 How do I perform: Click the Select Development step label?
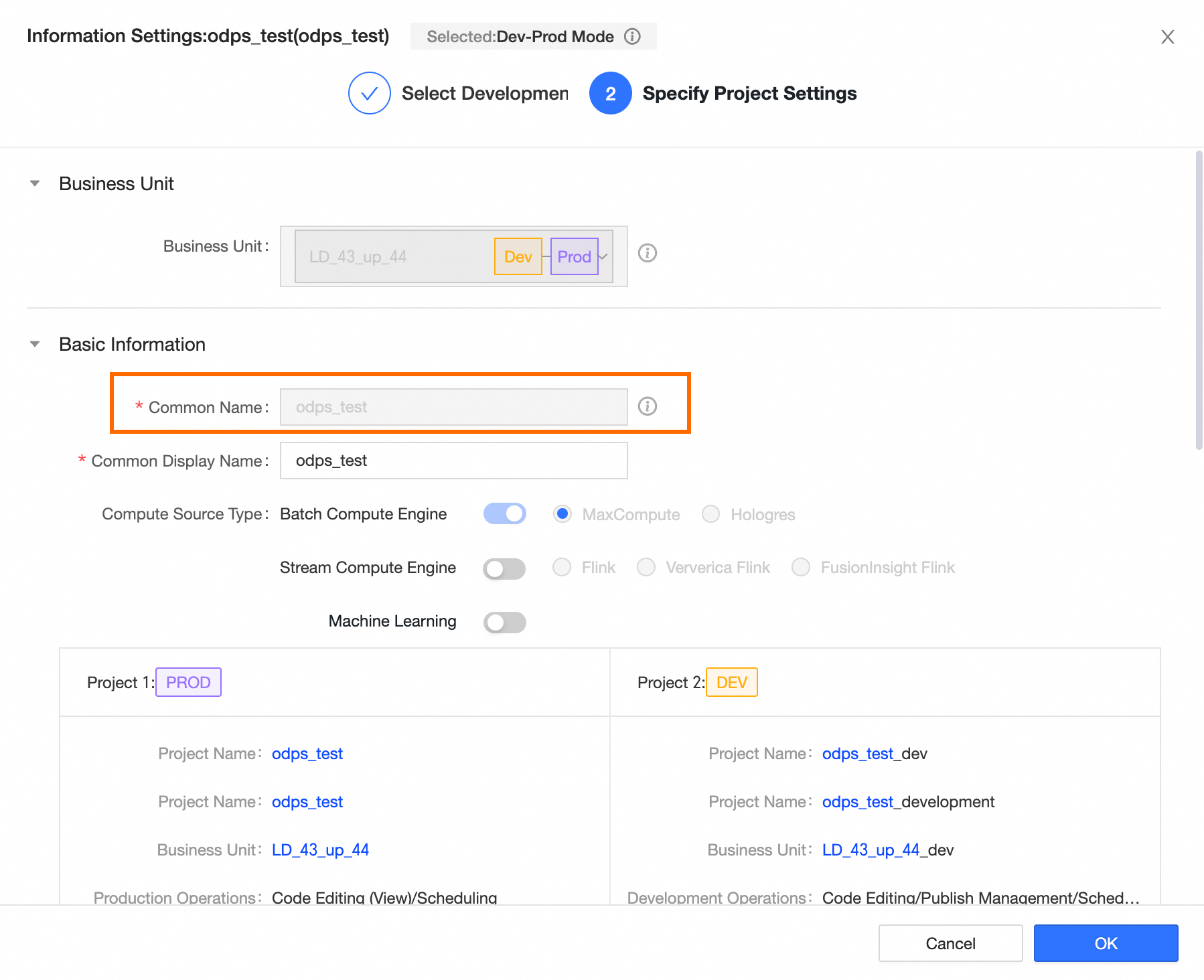485,94
